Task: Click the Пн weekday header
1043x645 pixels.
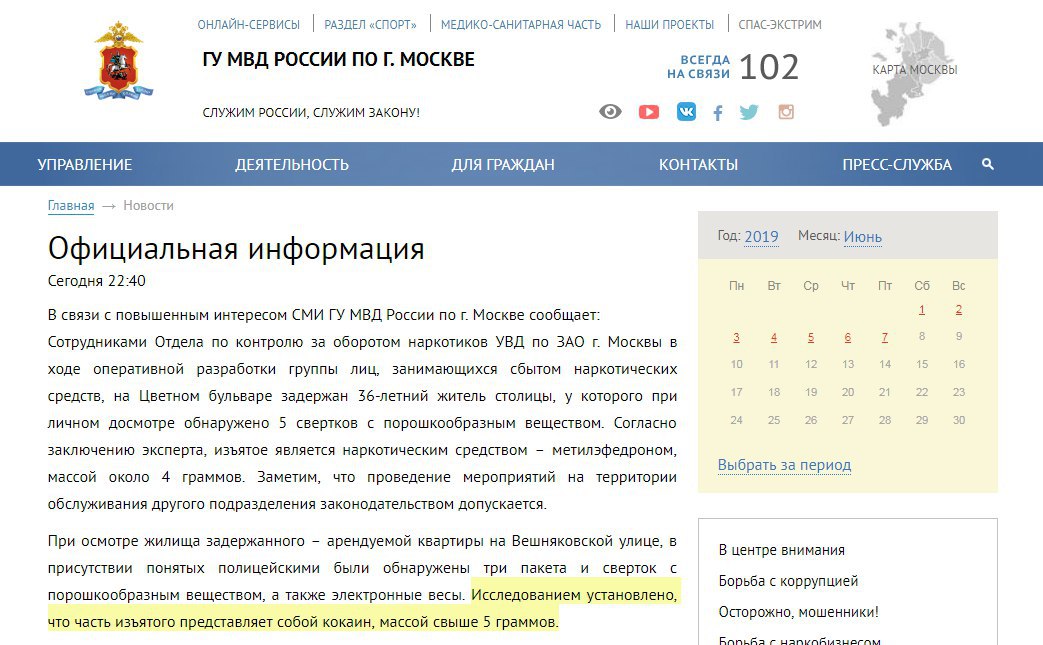Action: (x=736, y=286)
